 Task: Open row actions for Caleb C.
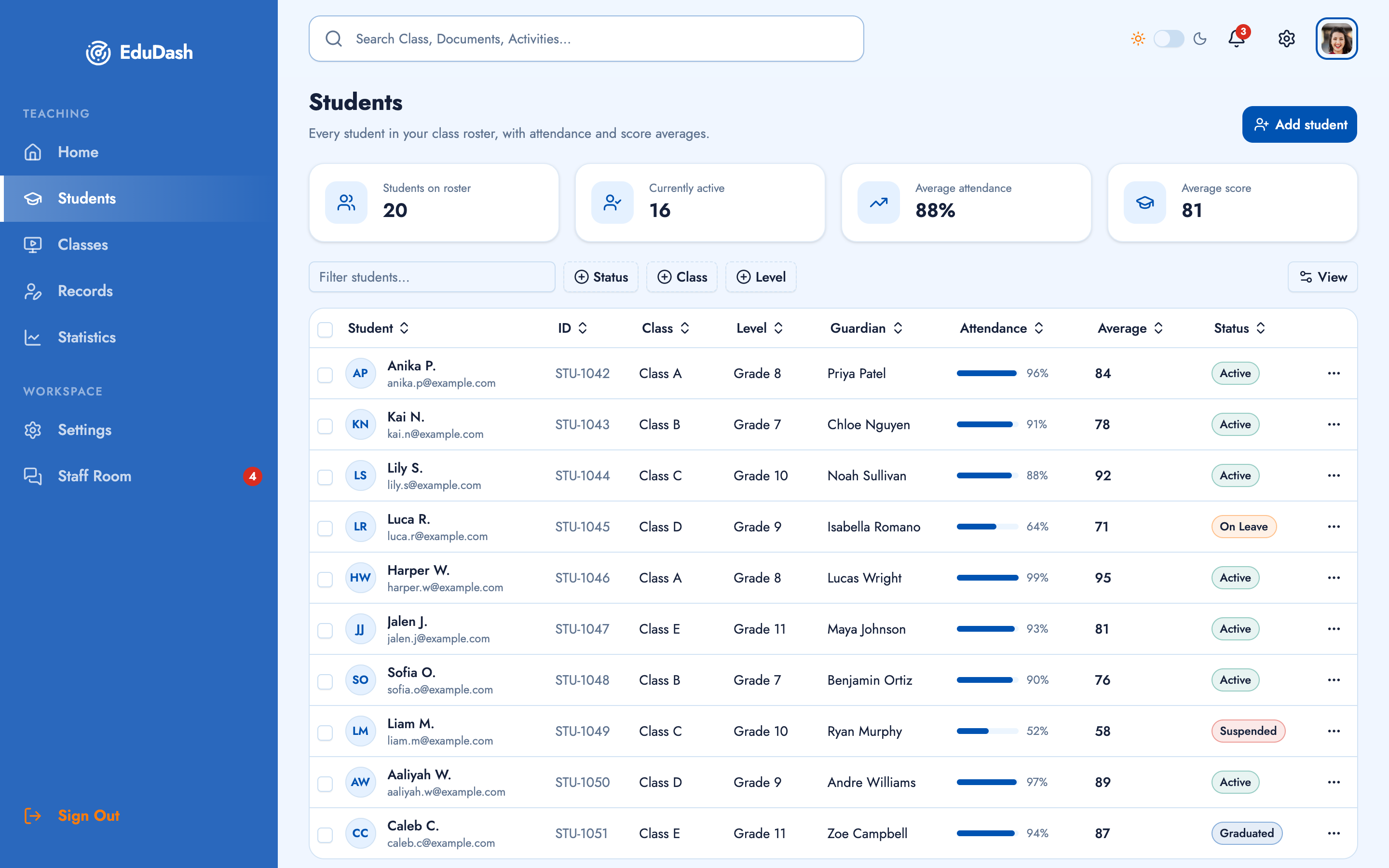click(1334, 833)
